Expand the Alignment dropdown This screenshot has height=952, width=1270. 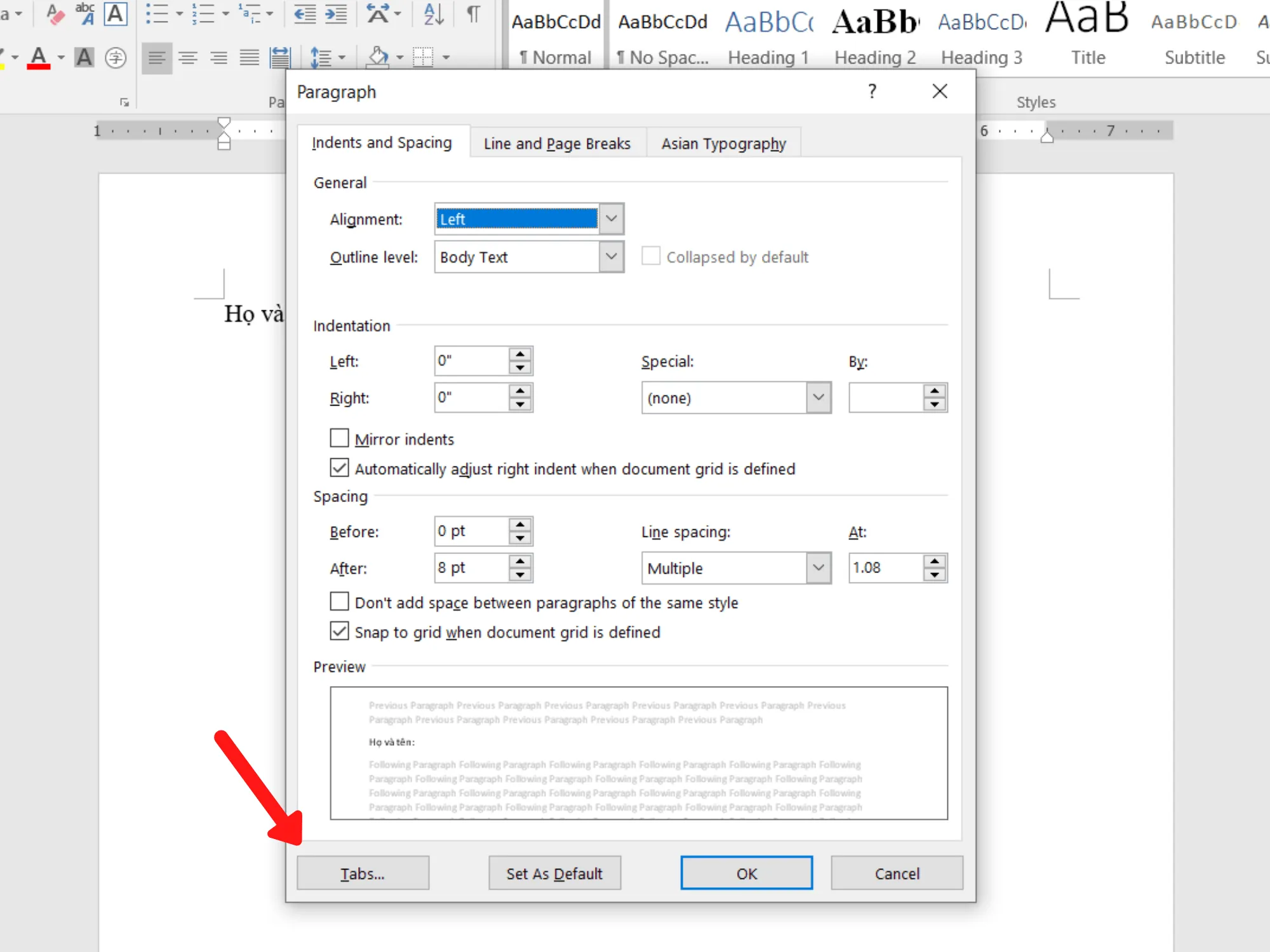[x=611, y=219]
